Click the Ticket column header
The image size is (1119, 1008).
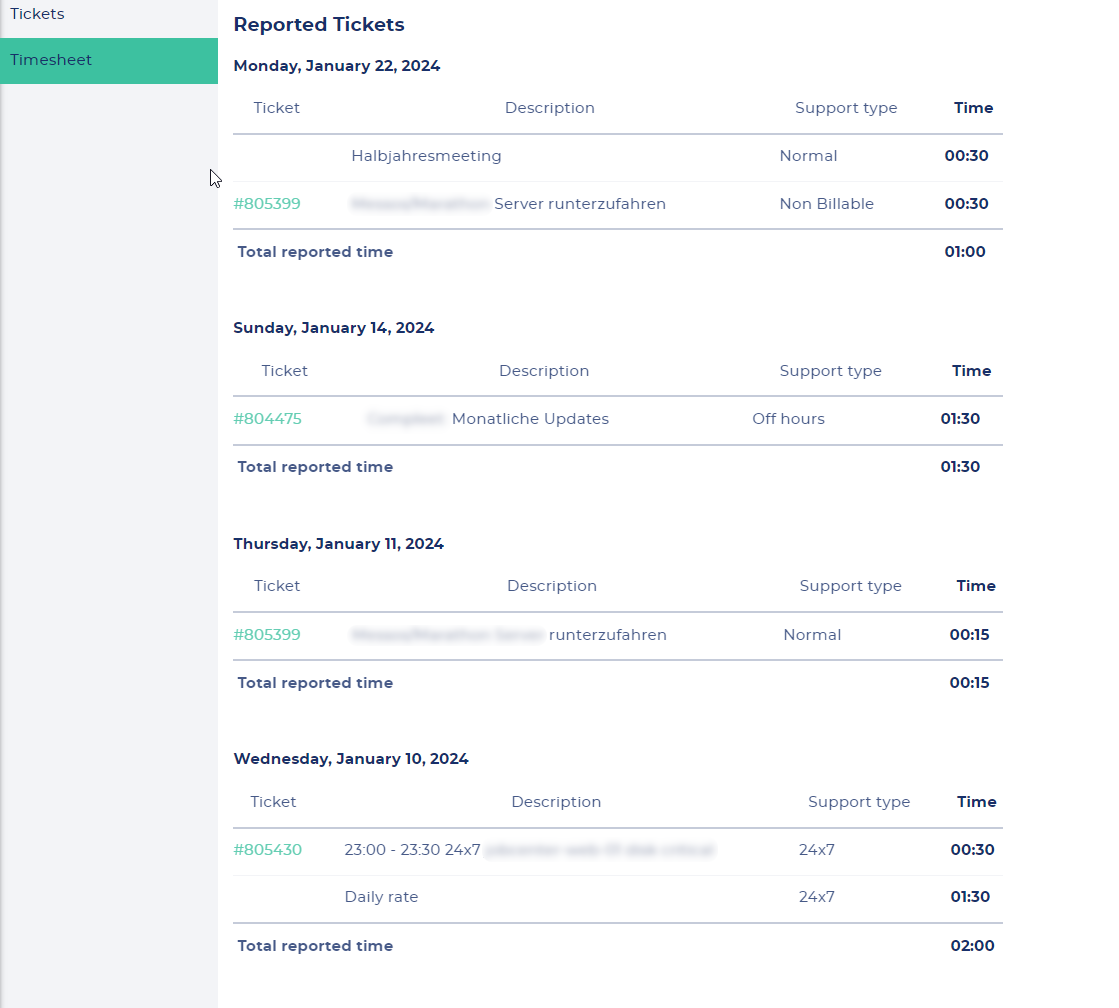tap(276, 107)
